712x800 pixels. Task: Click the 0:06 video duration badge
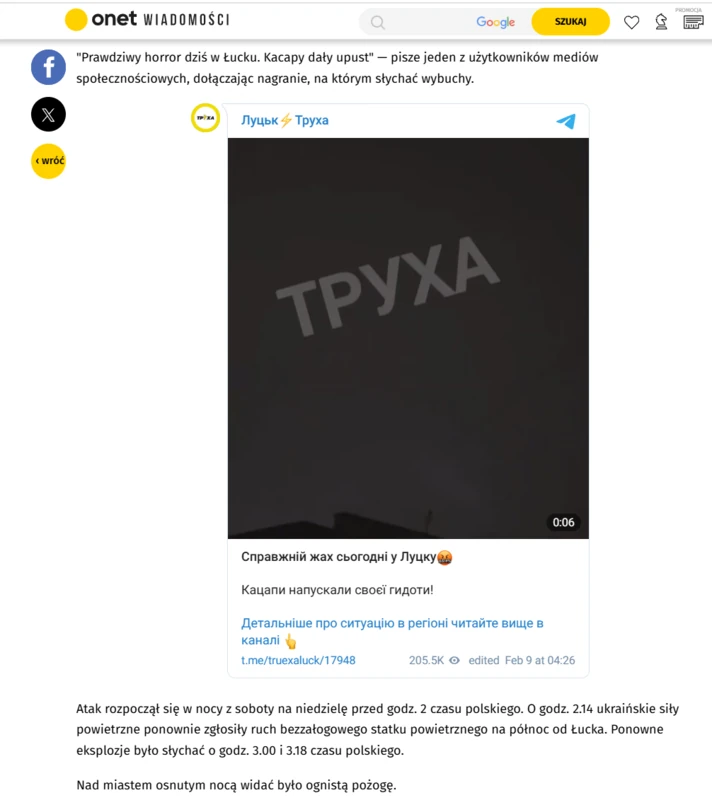tap(563, 522)
